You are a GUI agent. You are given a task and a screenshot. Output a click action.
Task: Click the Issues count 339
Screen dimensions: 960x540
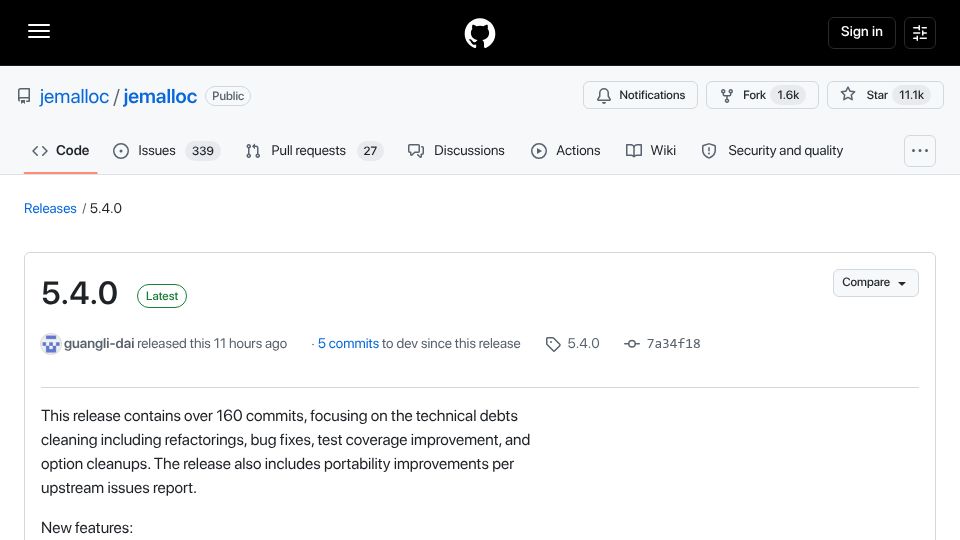point(203,151)
